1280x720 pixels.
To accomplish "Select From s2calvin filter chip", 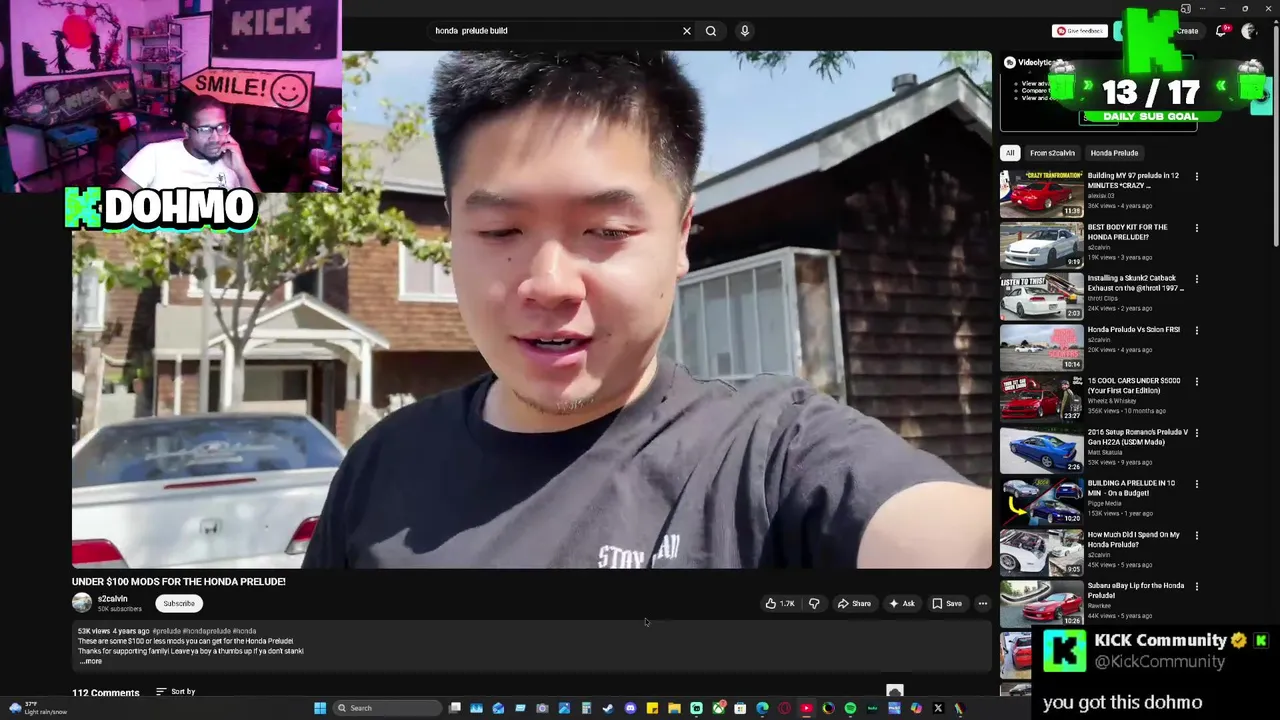I will [x=1052, y=153].
